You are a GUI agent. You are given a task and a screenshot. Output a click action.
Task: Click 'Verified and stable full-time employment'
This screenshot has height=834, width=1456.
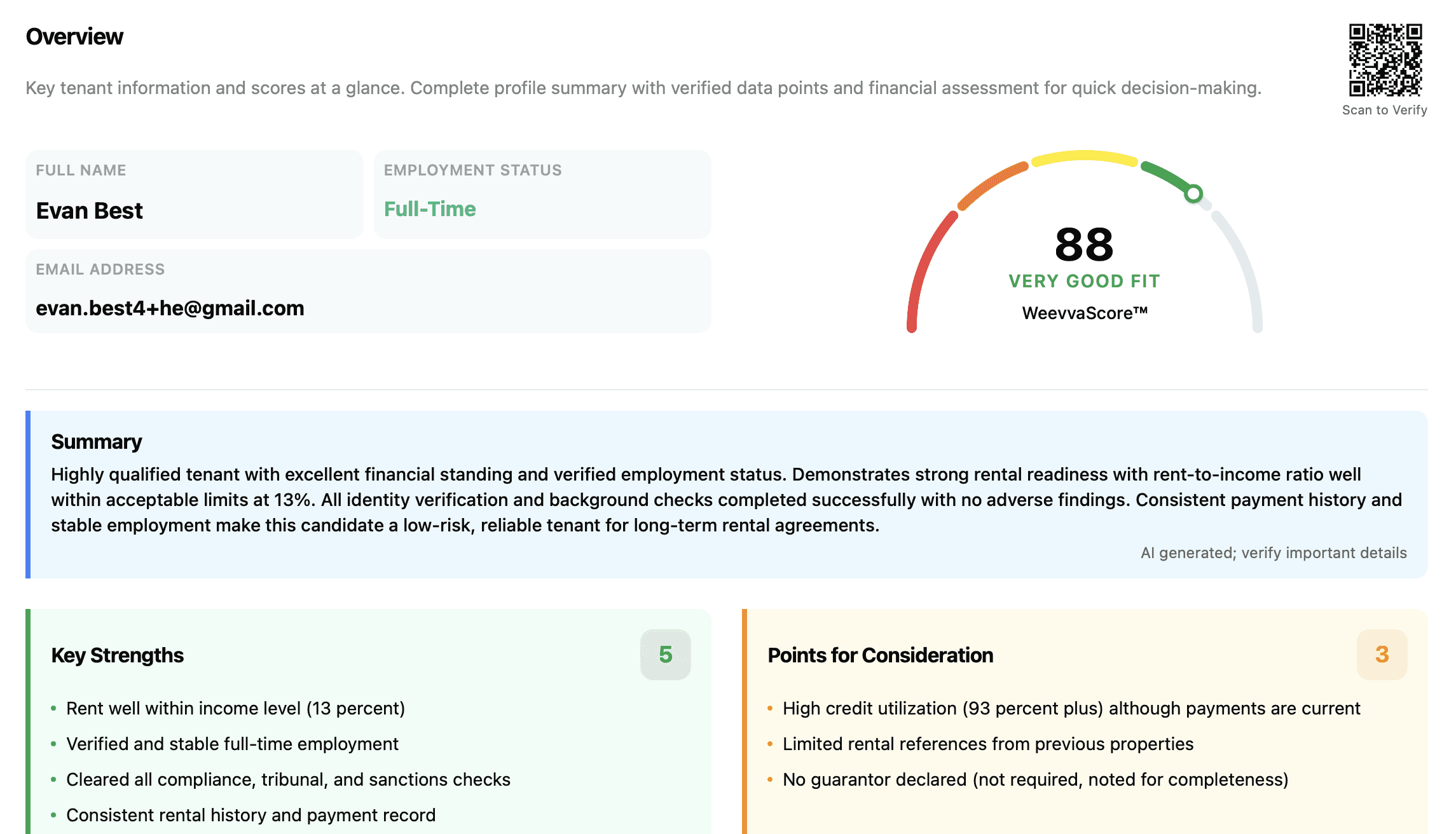(x=233, y=744)
